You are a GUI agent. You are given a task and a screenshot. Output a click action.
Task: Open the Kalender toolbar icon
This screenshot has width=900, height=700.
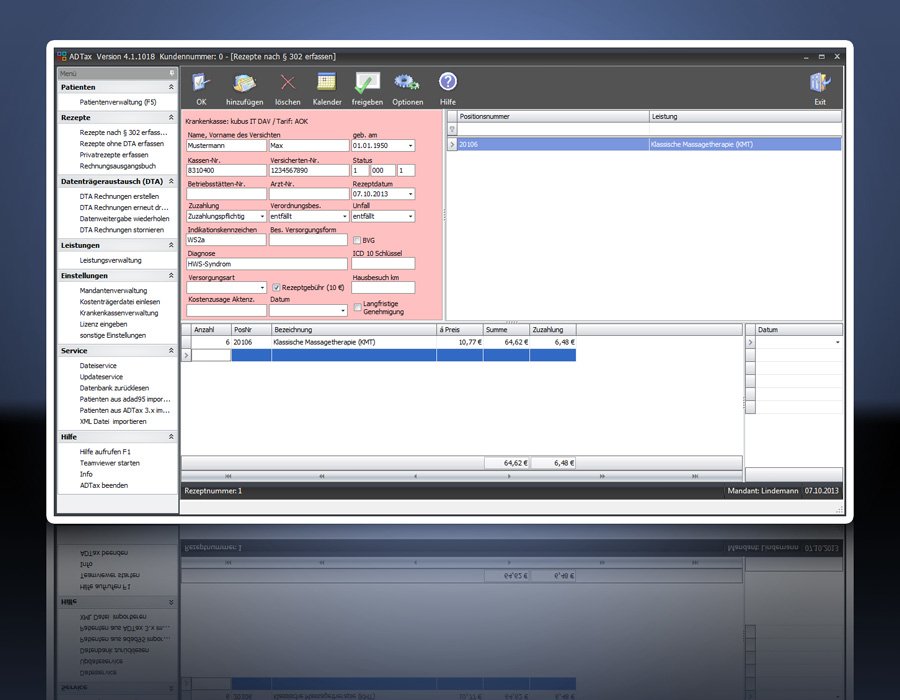point(327,83)
